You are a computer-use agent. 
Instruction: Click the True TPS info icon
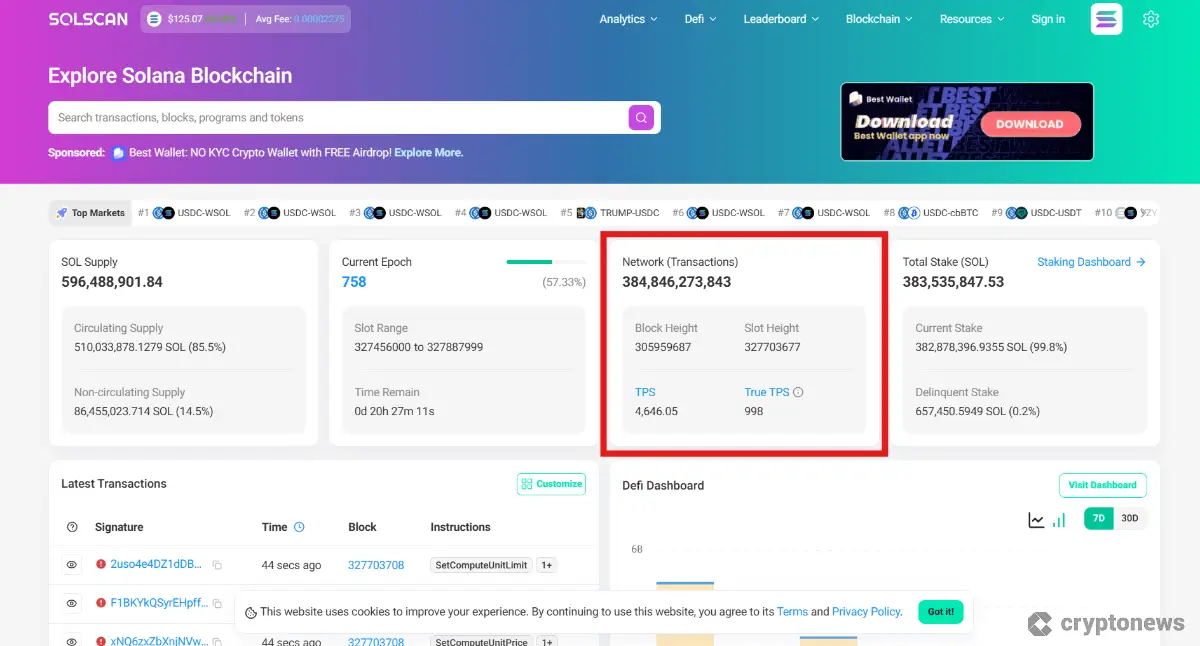[798, 393]
